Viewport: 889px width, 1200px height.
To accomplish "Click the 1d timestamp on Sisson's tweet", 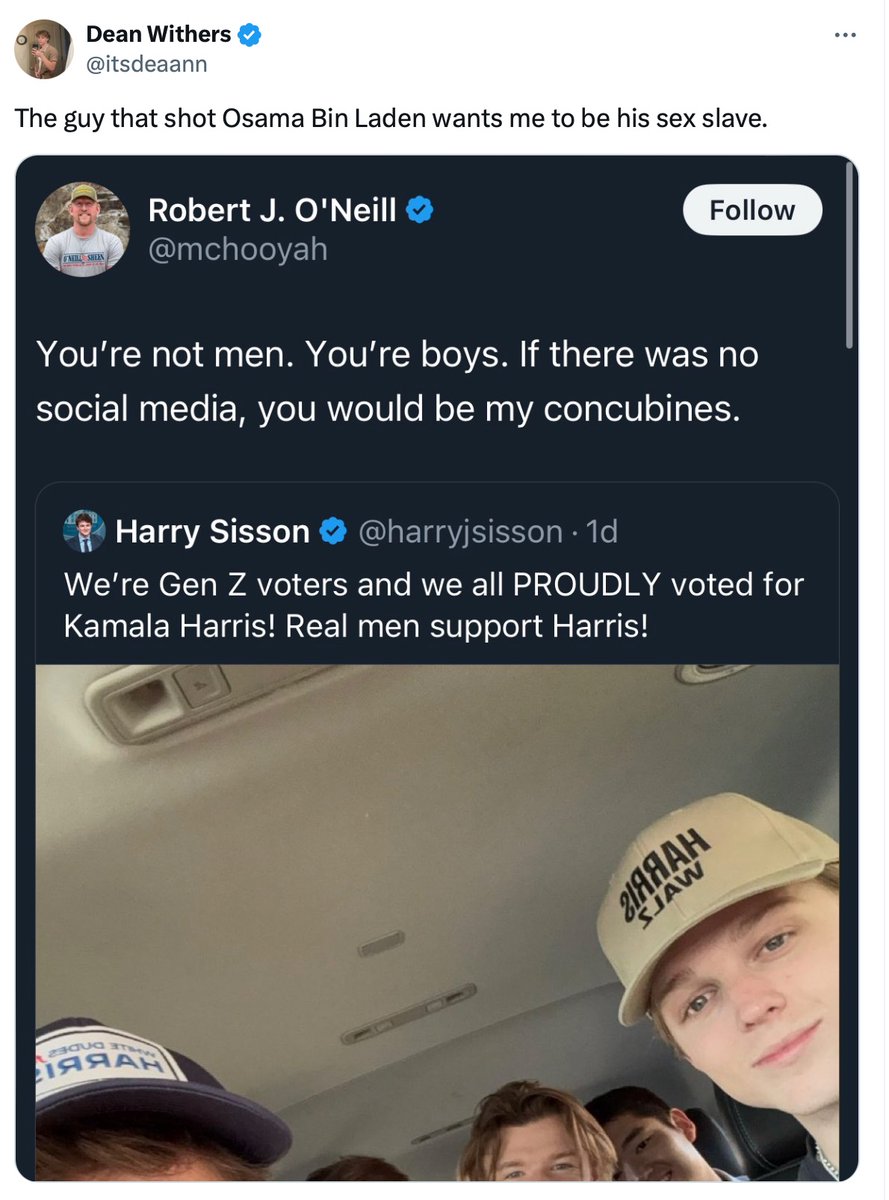I will (603, 532).
